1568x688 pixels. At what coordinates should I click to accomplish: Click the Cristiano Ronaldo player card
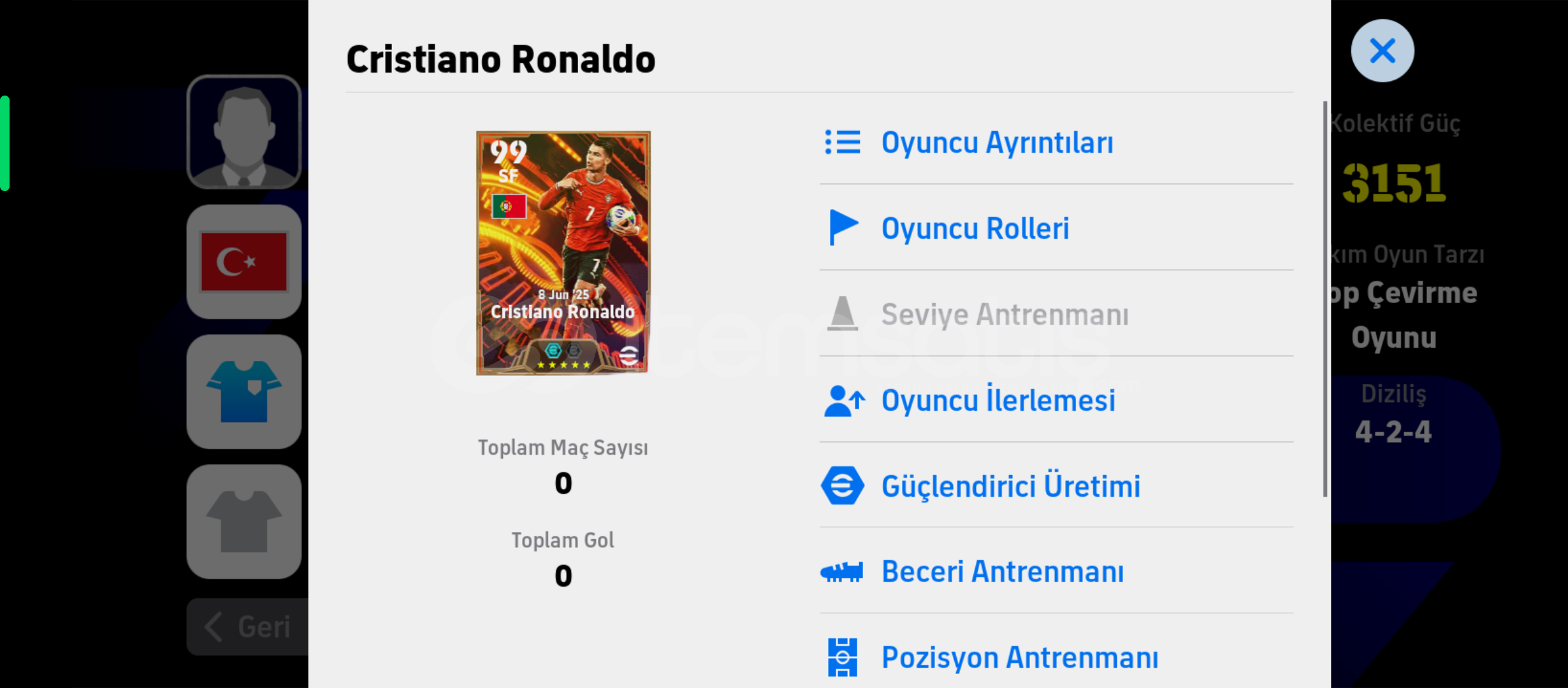click(563, 253)
